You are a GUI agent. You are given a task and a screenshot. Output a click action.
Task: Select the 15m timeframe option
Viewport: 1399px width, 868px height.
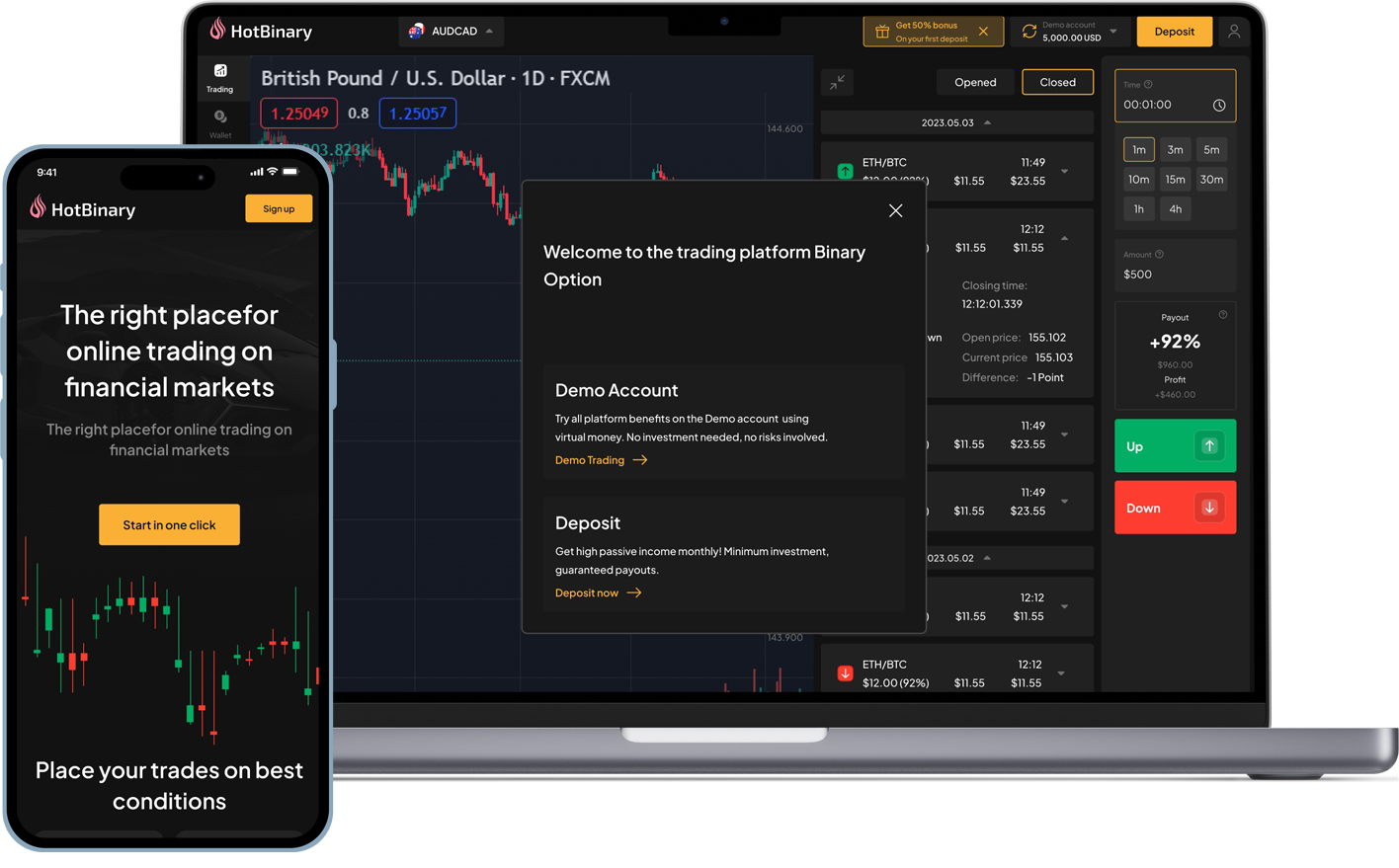(x=1175, y=180)
